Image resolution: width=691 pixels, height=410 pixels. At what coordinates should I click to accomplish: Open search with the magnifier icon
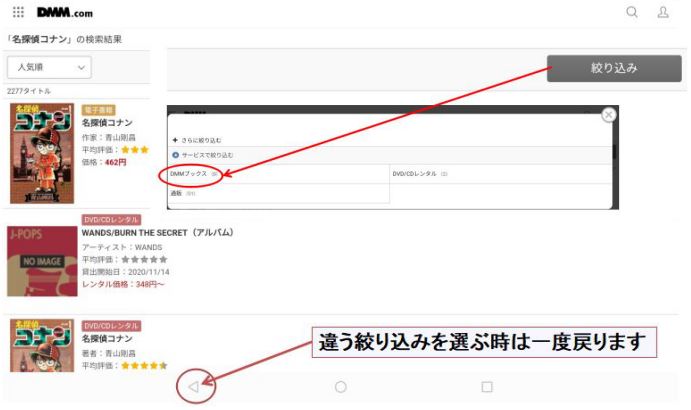632,12
